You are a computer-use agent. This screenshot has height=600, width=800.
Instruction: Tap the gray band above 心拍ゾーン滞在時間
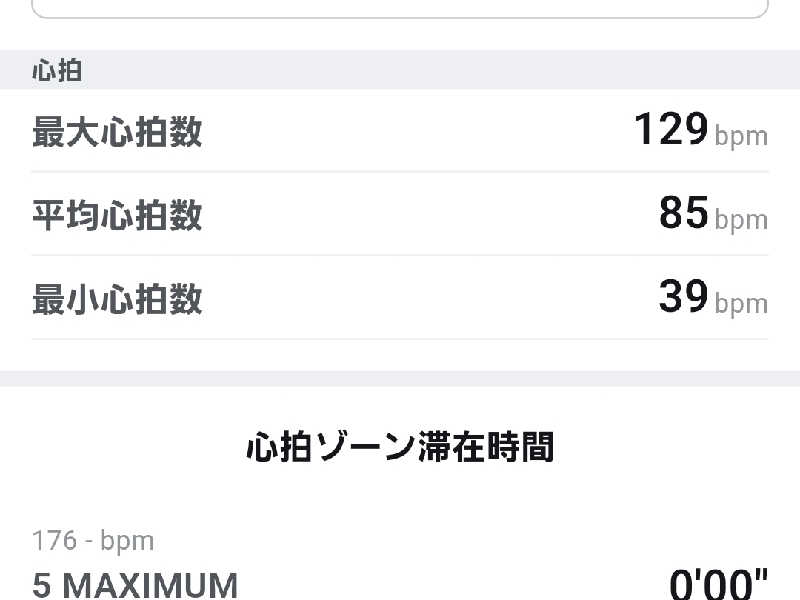[400, 379]
